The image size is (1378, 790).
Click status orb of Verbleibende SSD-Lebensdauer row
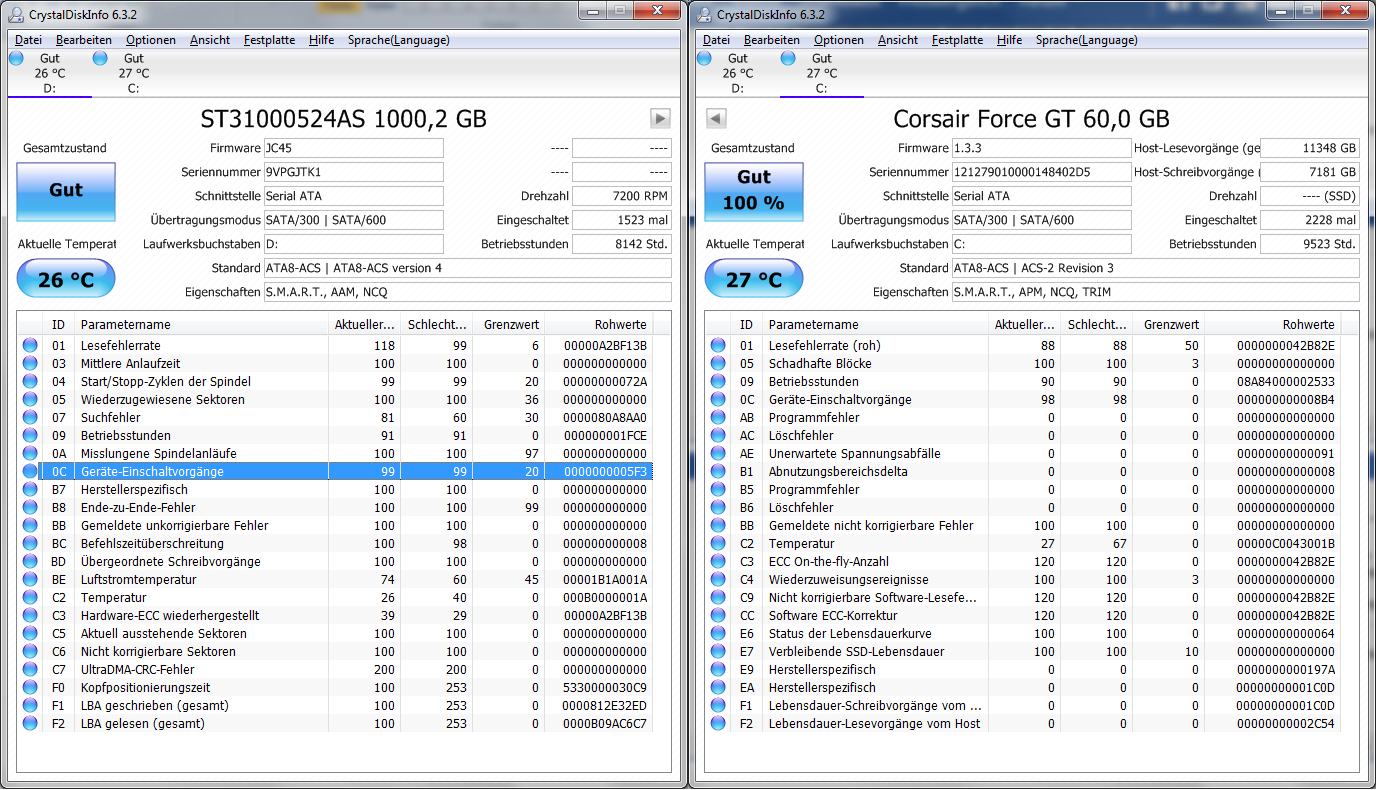(718, 652)
